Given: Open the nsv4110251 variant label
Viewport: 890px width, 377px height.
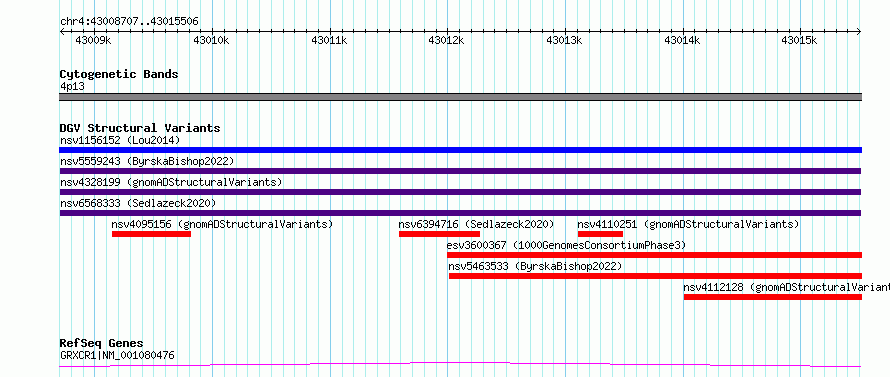Looking at the screenshot, I should tap(688, 224).
